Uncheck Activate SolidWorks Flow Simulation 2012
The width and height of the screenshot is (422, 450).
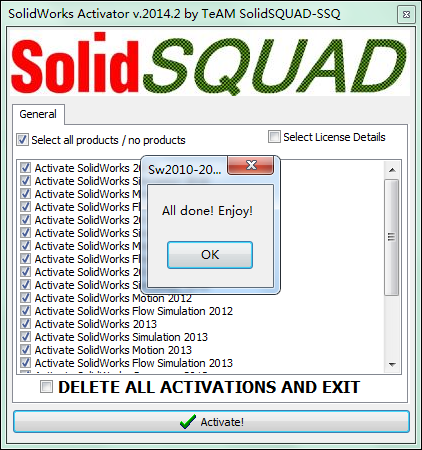[25, 311]
